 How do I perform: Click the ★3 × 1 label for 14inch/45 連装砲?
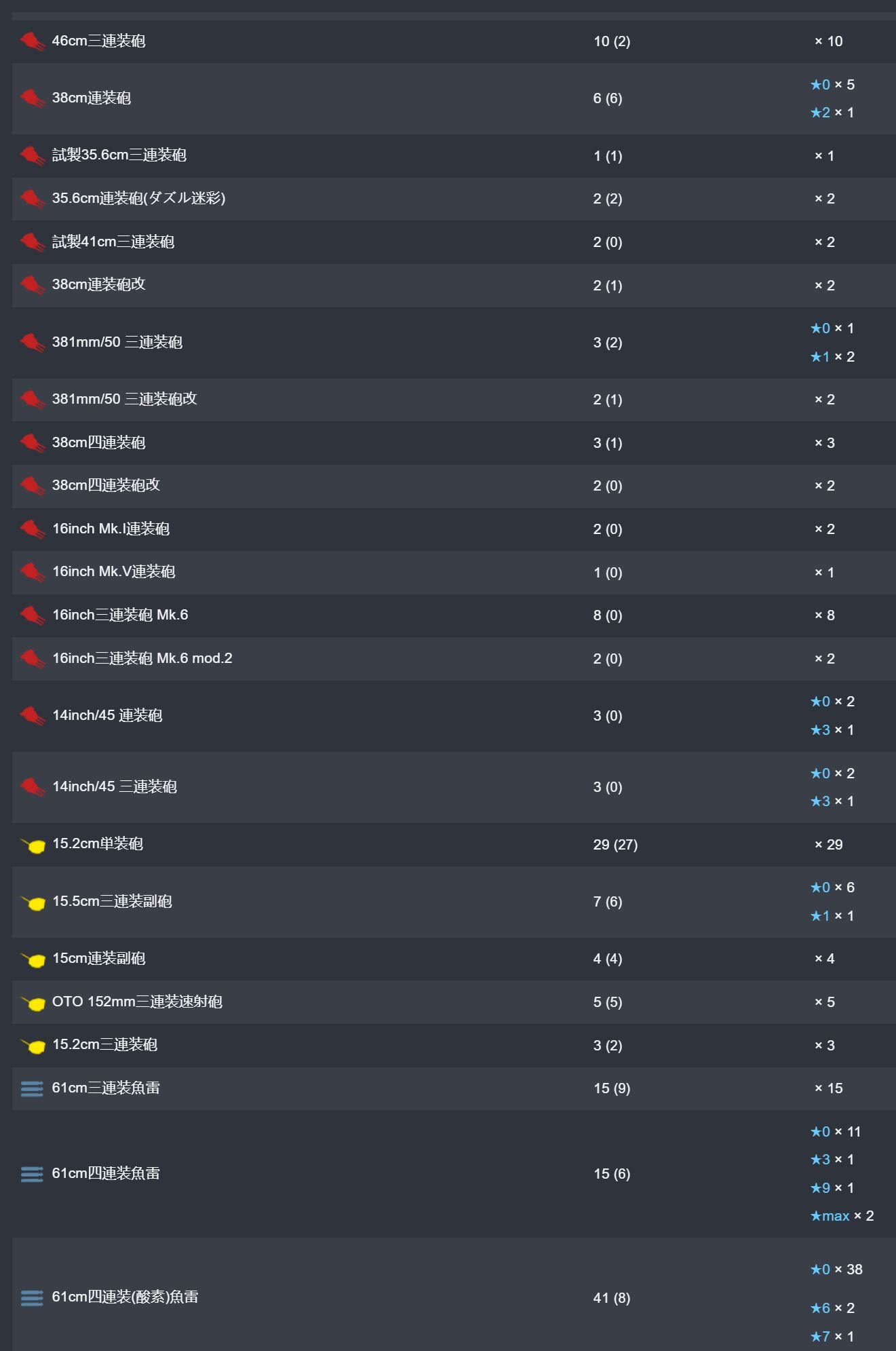pyautogui.click(x=832, y=730)
